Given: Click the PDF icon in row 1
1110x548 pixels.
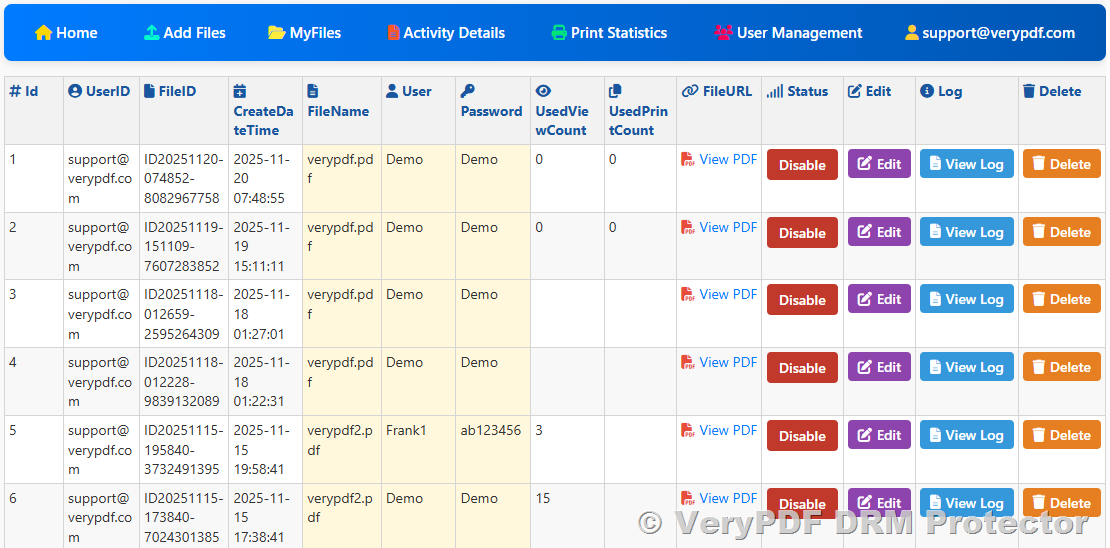Looking at the screenshot, I should 688,160.
